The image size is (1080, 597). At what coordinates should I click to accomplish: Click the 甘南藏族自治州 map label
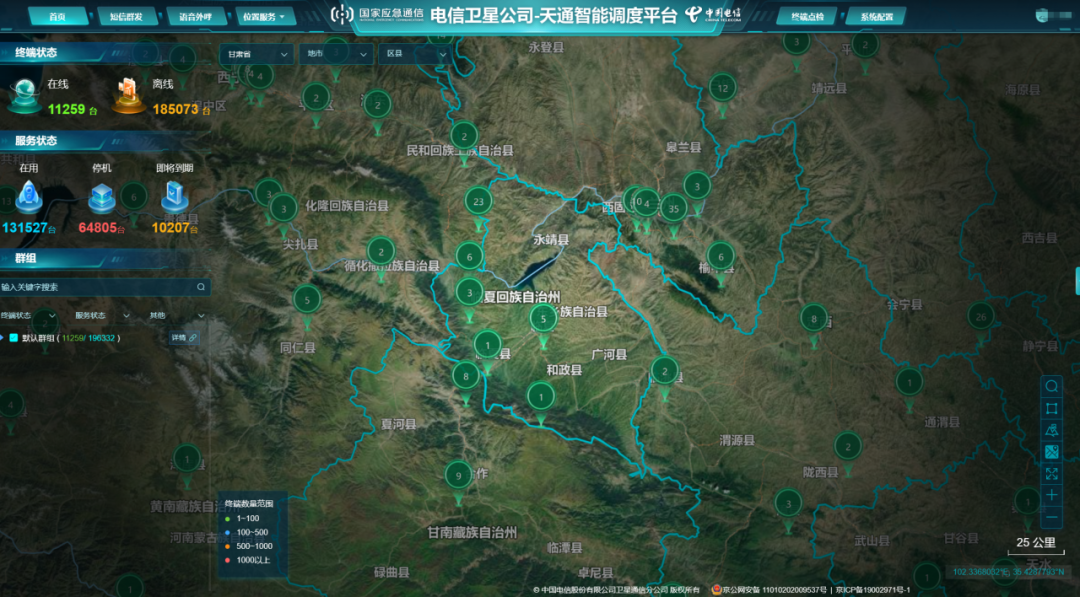point(472,532)
